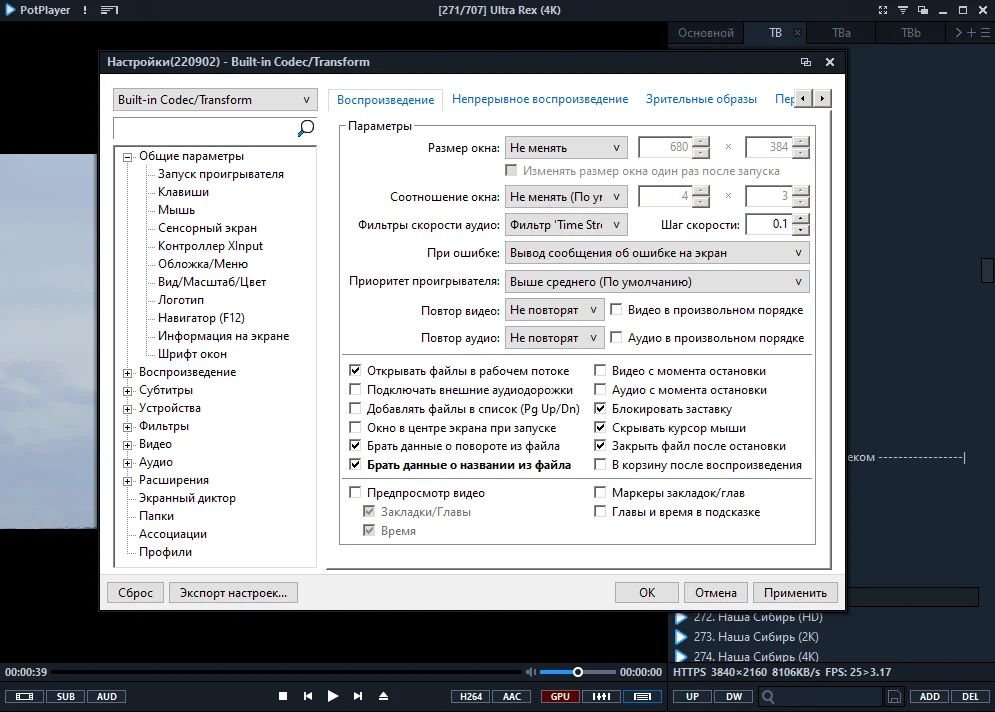Viewport: 995px width, 712px height.
Task: Uncheck Блокировать заставку option
Action: tap(600, 409)
